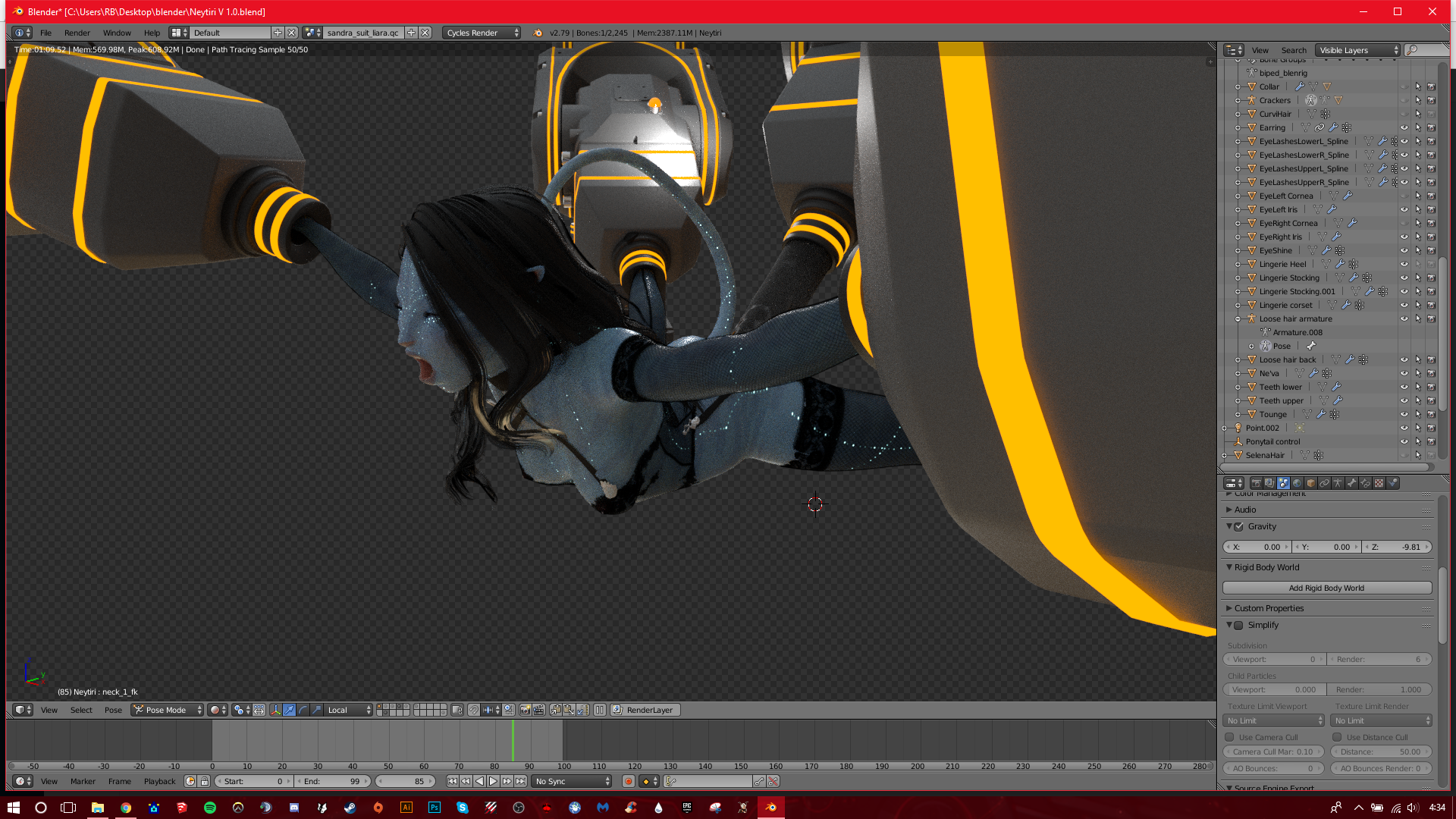Open the Texture properties tab

tap(1379, 483)
